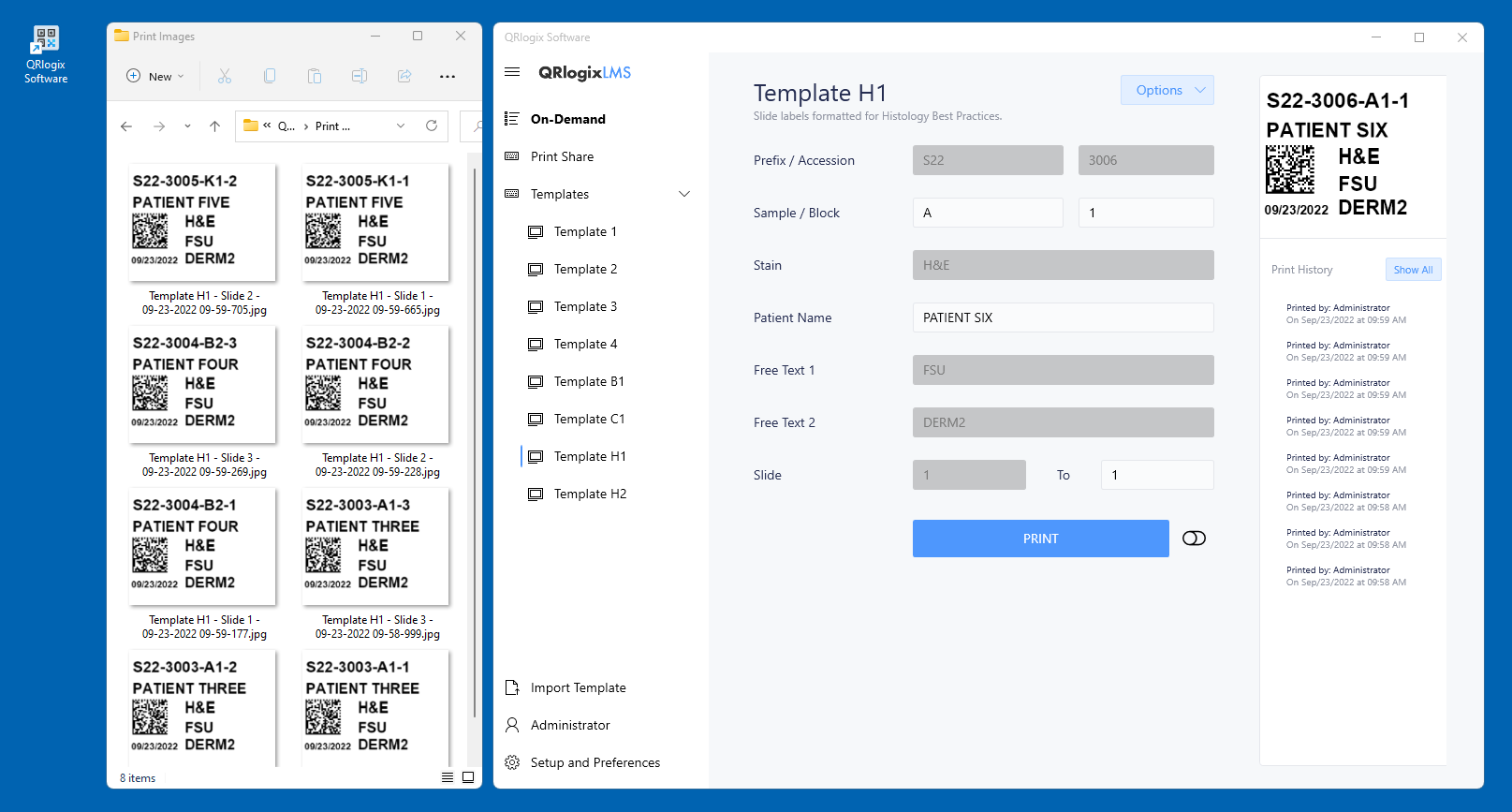Viewport: 1512px width, 812px height.
Task: Select the S22-3003-A1-2 label thumbnail
Action: (203, 708)
